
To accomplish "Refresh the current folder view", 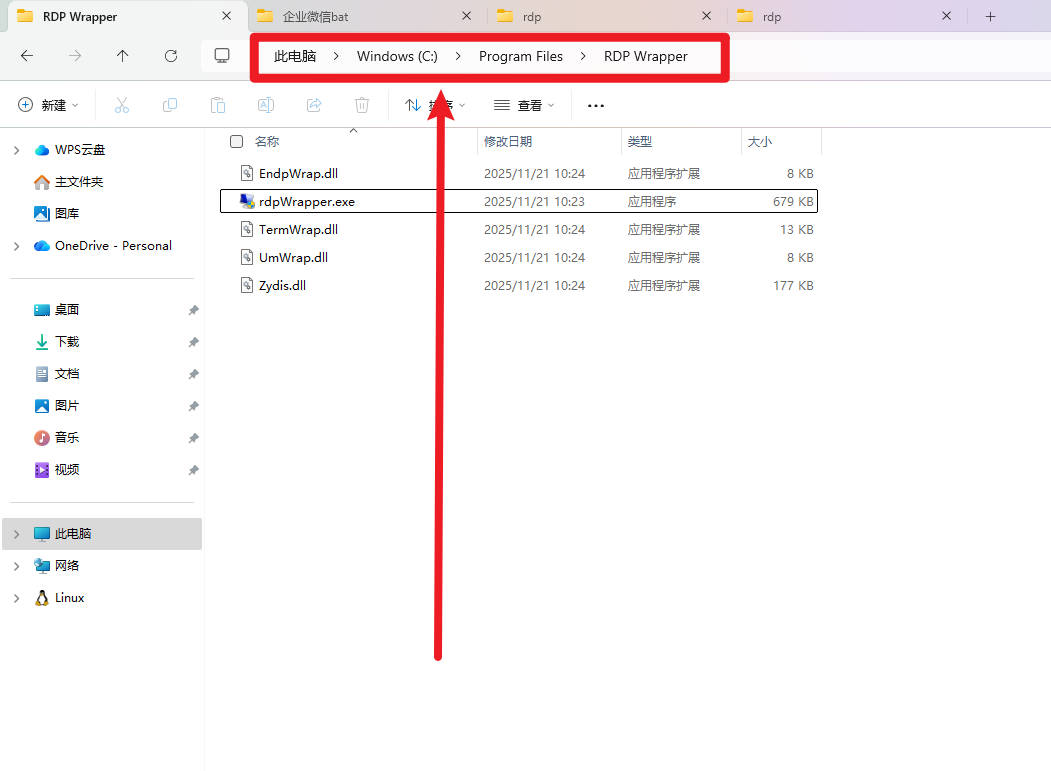I will pyautogui.click(x=171, y=56).
